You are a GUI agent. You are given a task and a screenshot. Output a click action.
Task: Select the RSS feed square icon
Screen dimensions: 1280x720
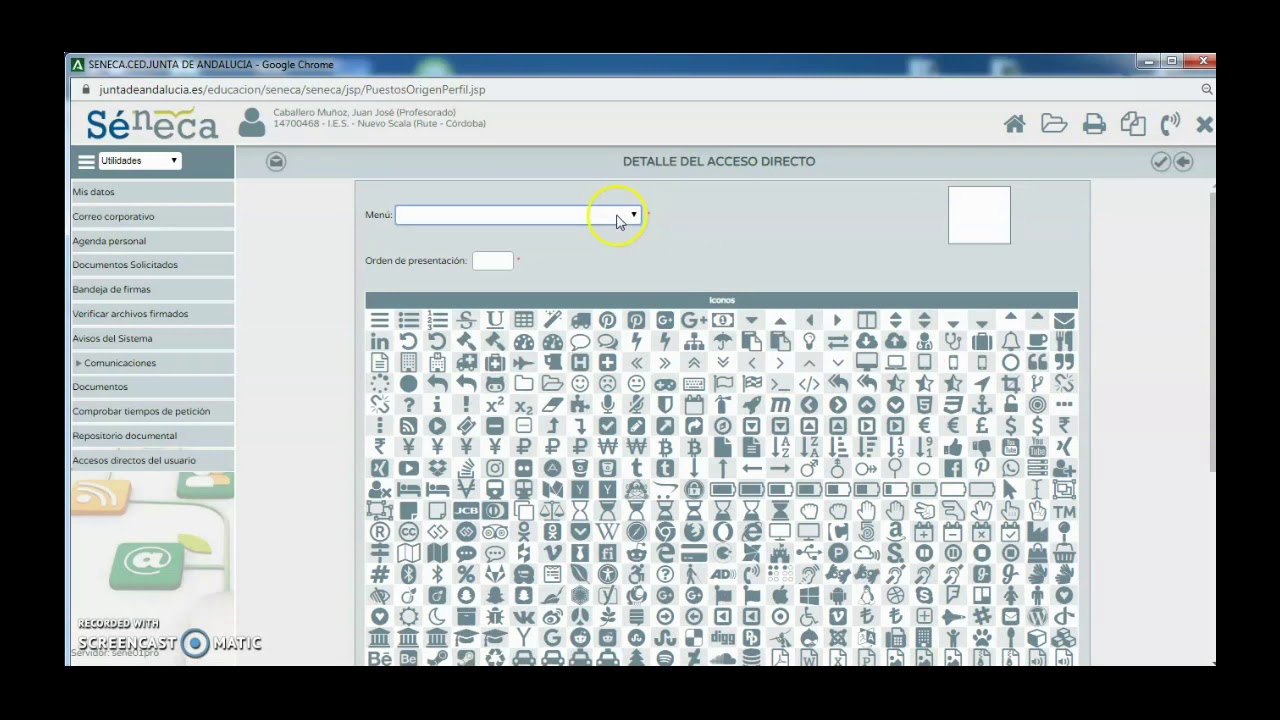[409, 426]
